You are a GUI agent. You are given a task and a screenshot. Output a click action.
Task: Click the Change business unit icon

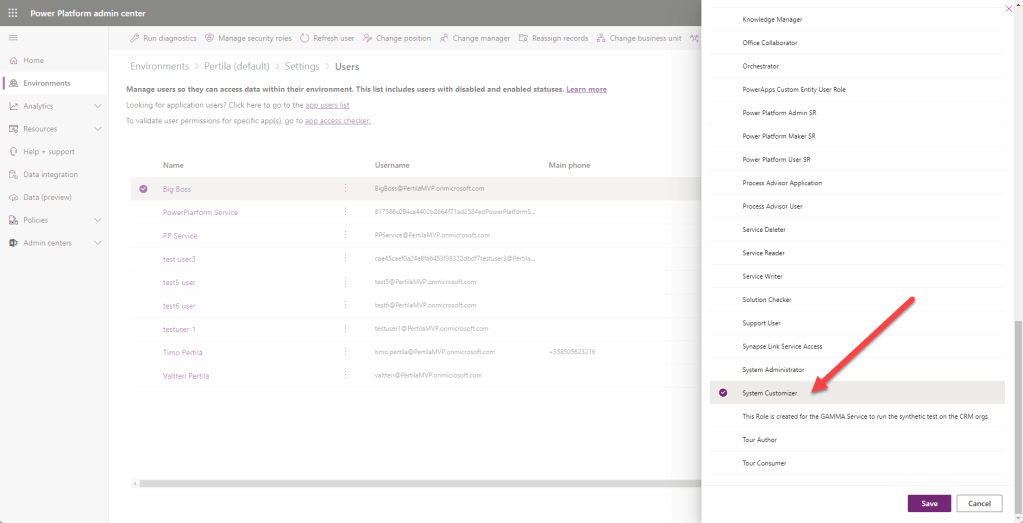601,38
